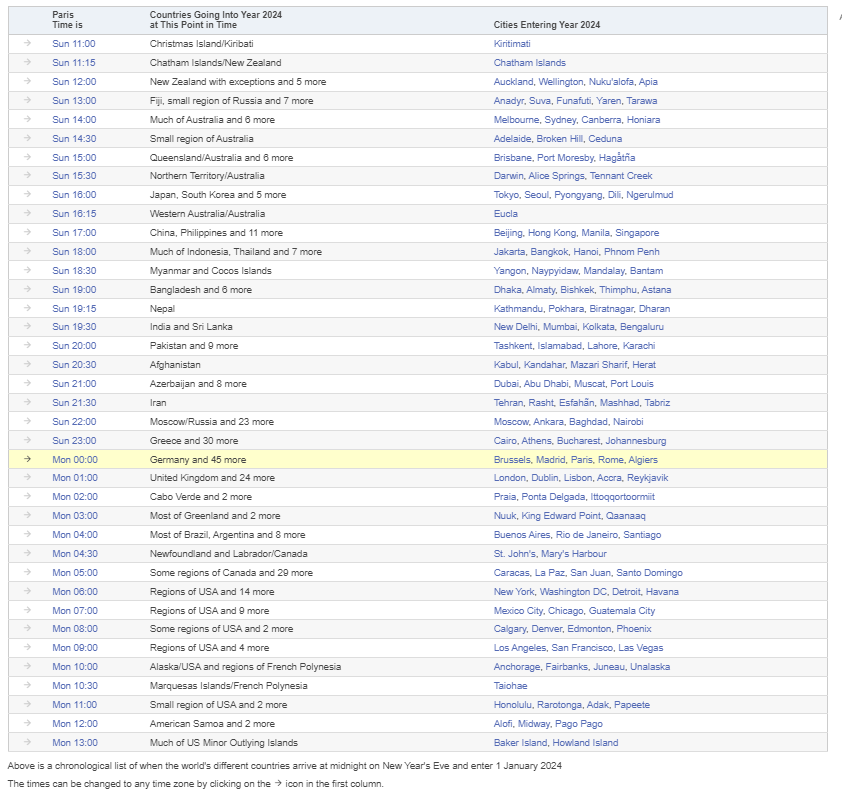Click the Bangkok city link
This screenshot has width=842, height=796.
(x=549, y=251)
